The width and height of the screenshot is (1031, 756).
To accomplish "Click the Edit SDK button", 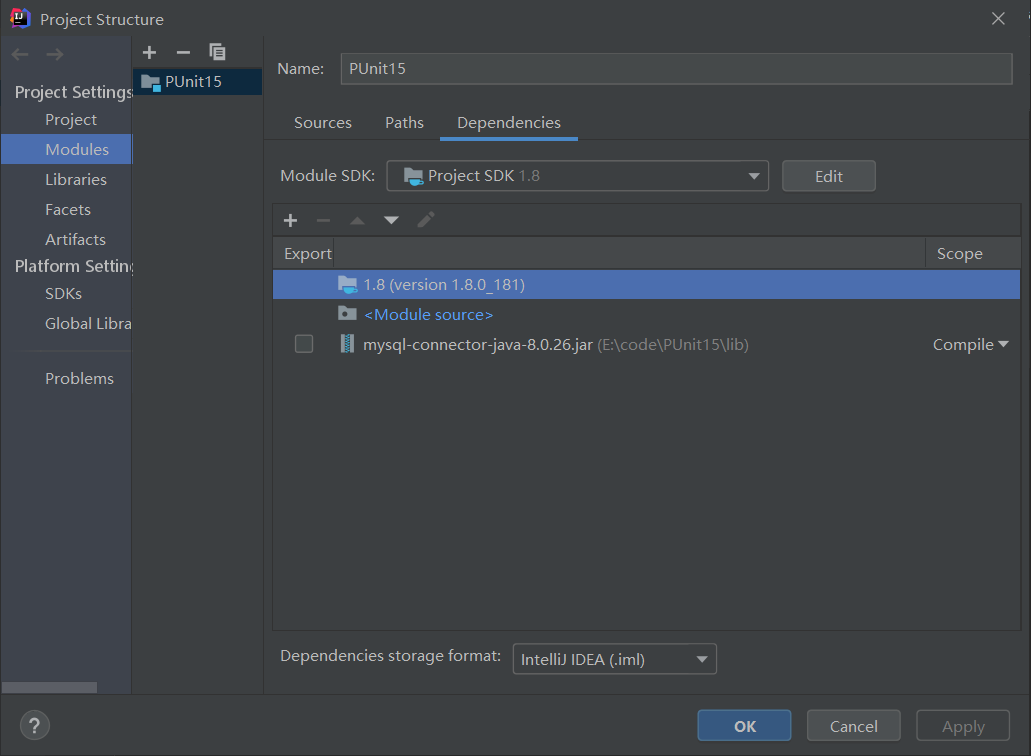I will click(828, 176).
